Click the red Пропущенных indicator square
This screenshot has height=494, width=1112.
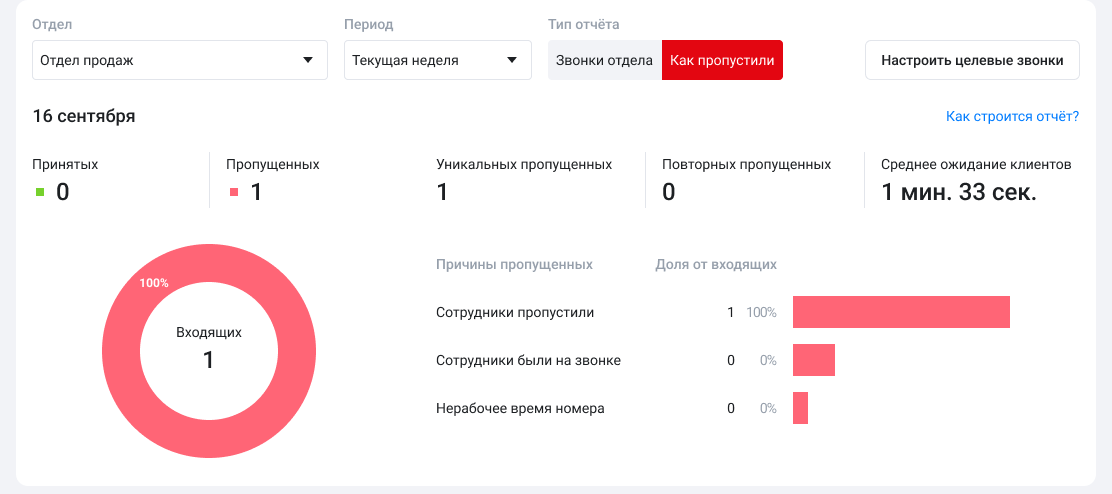[234, 192]
